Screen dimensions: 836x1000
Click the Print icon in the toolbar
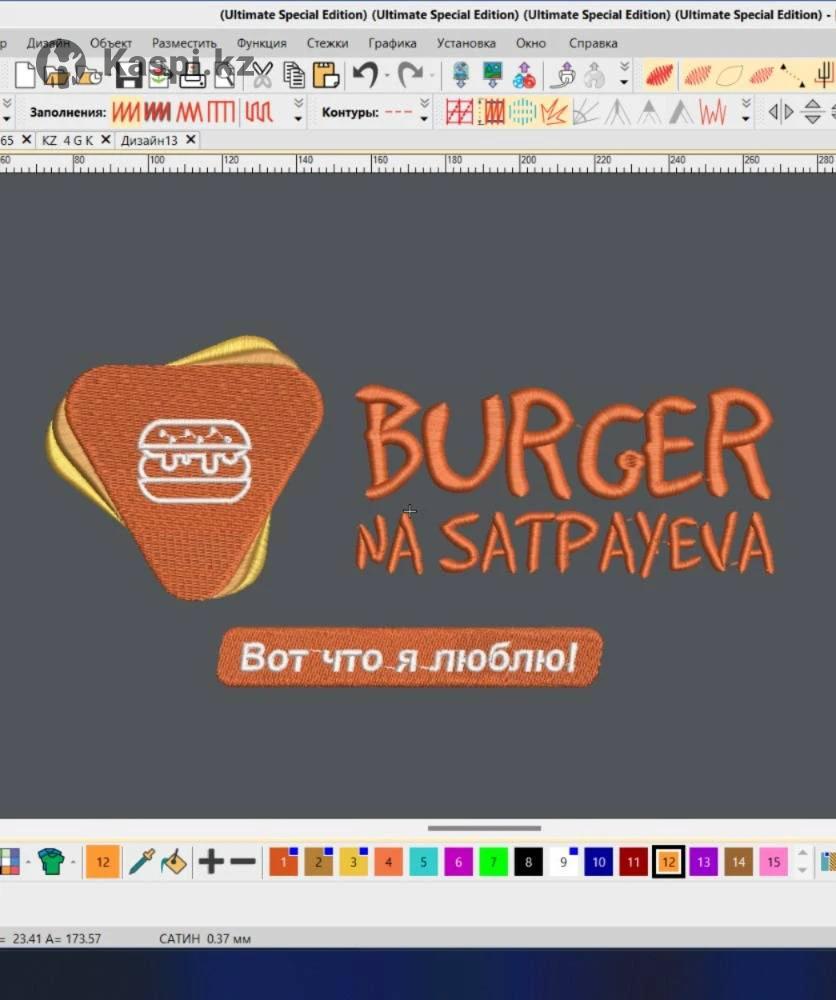tap(193, 76)
